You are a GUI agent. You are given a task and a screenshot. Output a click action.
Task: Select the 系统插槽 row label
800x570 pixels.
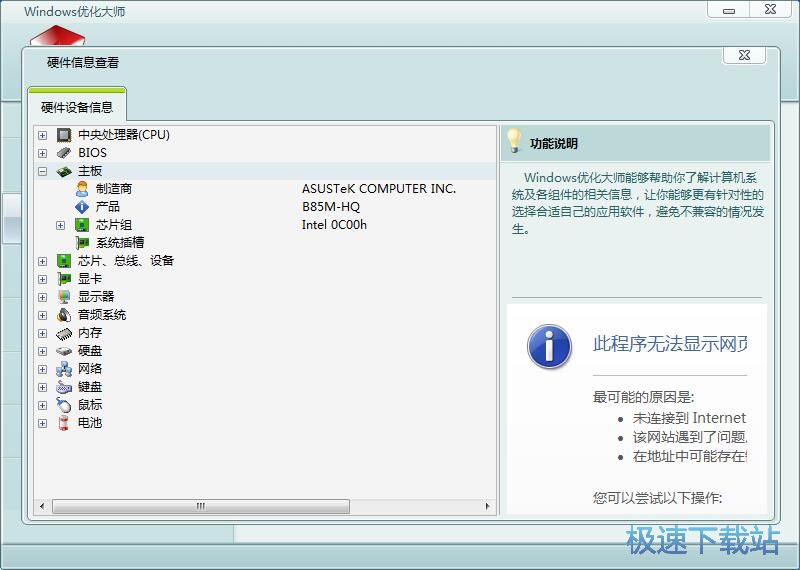coord(120,243)
